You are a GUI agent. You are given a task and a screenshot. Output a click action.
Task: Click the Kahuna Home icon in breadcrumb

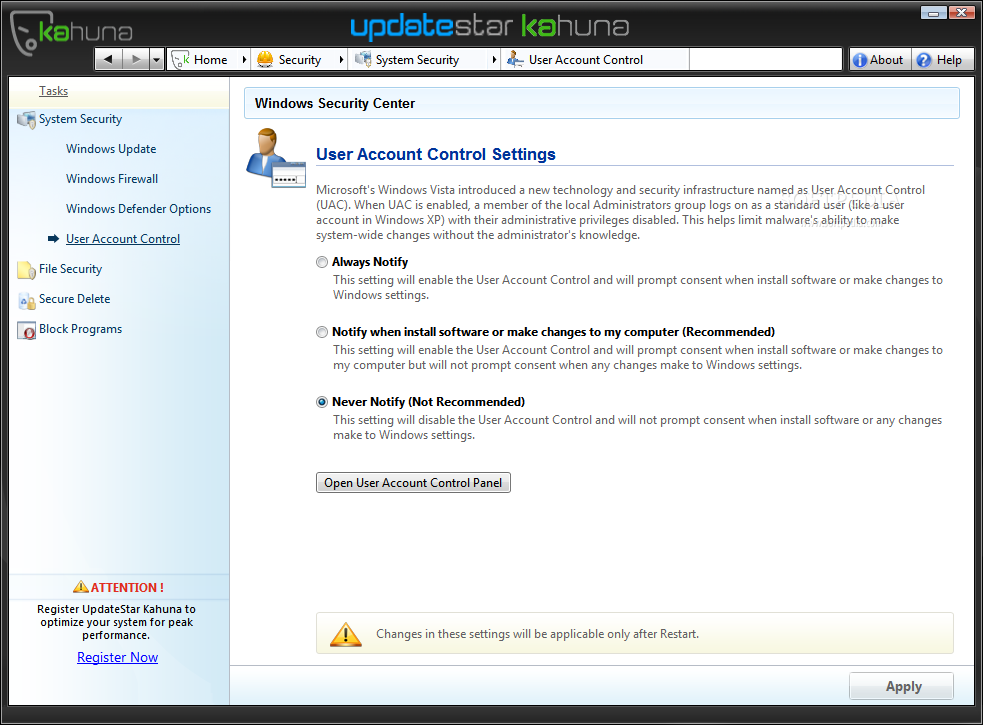click(x=181, y=60)
